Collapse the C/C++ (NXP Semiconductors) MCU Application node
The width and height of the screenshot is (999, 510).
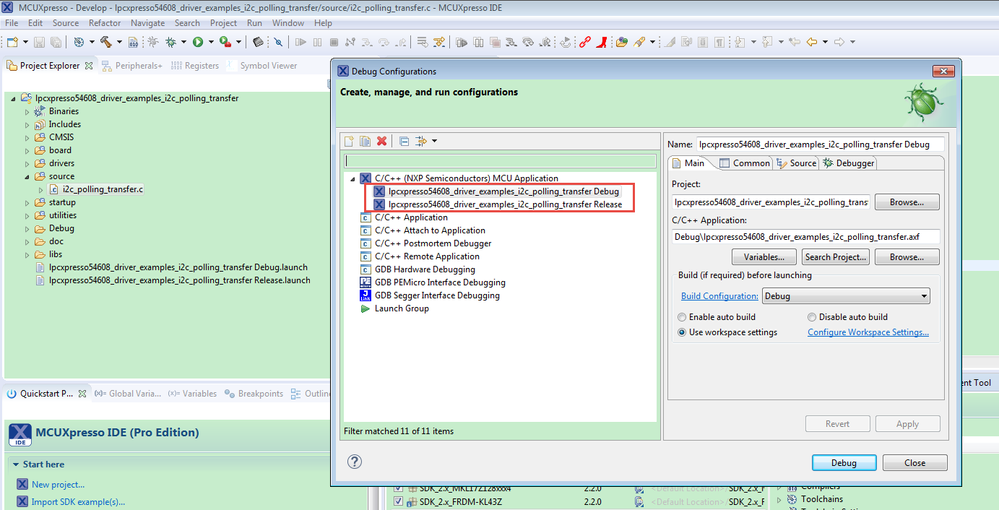[352, 178]
